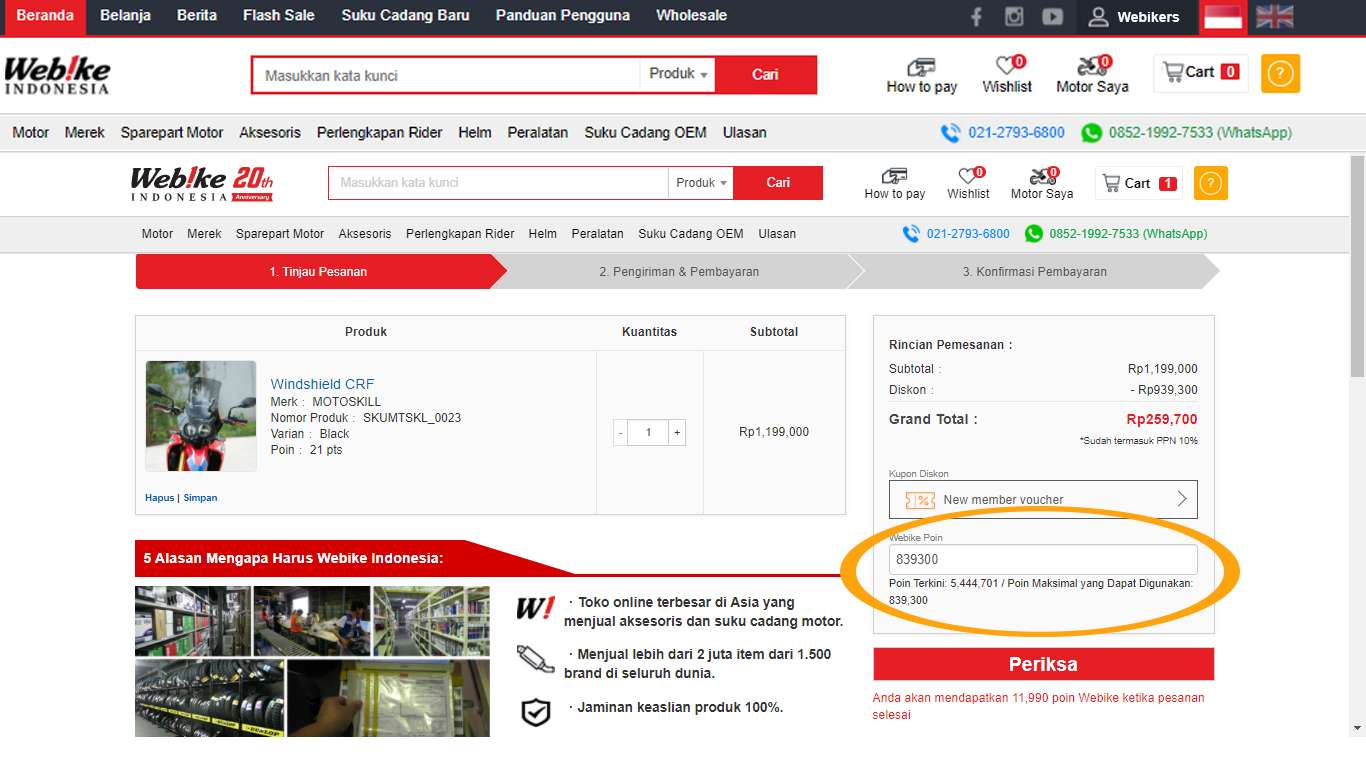
Task: Select Sparepart Motor in the top category nav
Action: pos(172,133)
